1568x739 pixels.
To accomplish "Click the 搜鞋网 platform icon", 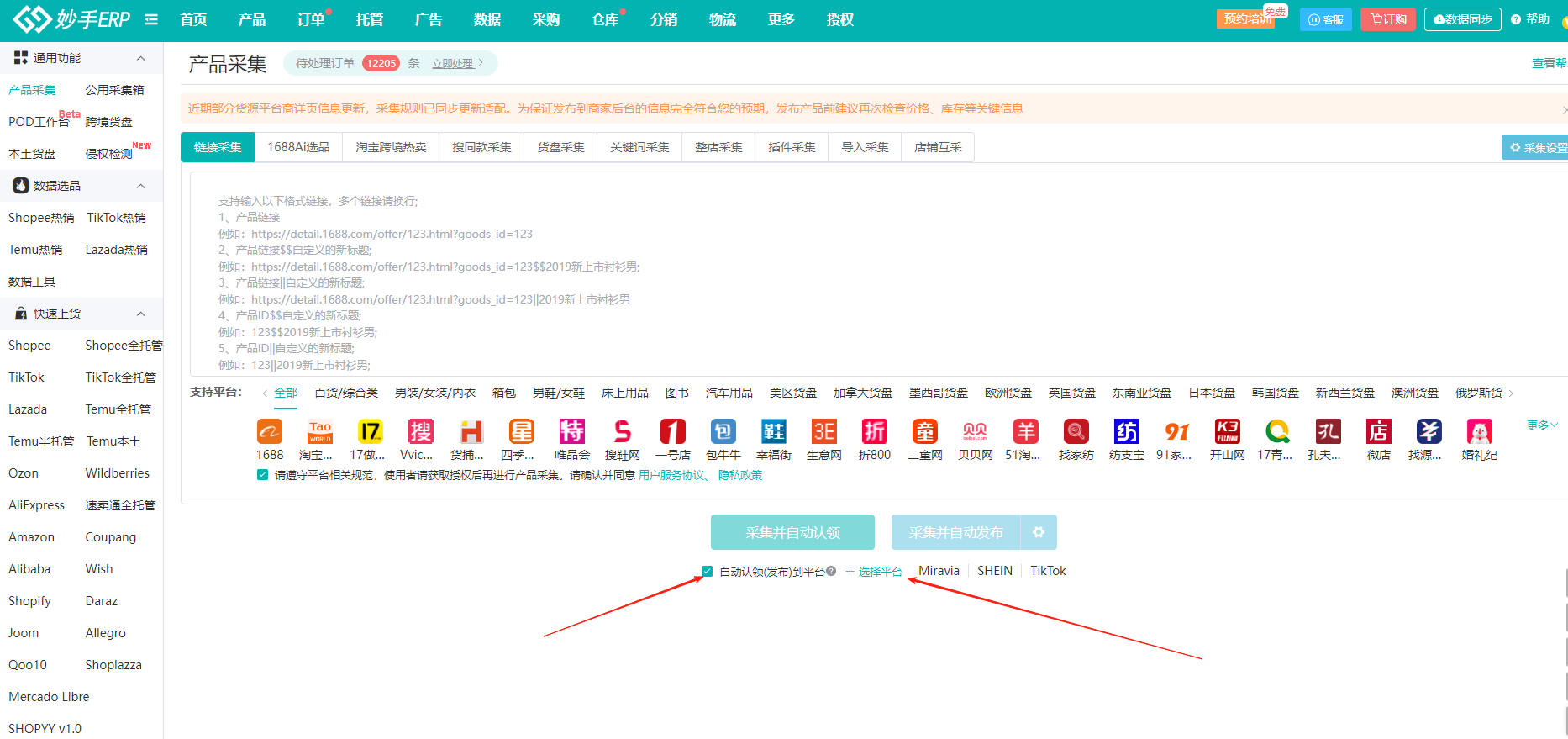I will (x=623, y=431).
